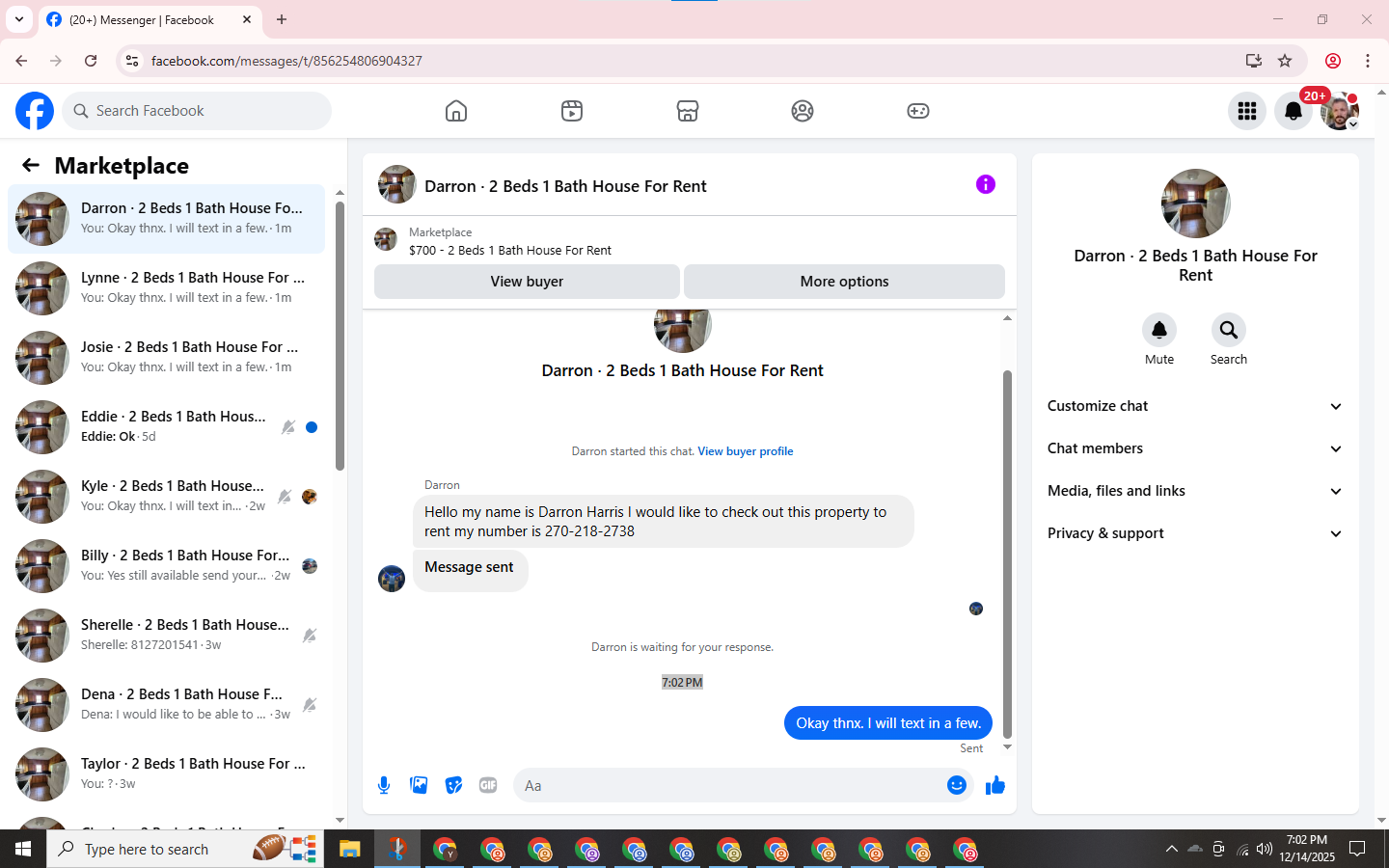Expand Chat members section
Screen dimensions: 1389x868
click(x=1195, y=448)
